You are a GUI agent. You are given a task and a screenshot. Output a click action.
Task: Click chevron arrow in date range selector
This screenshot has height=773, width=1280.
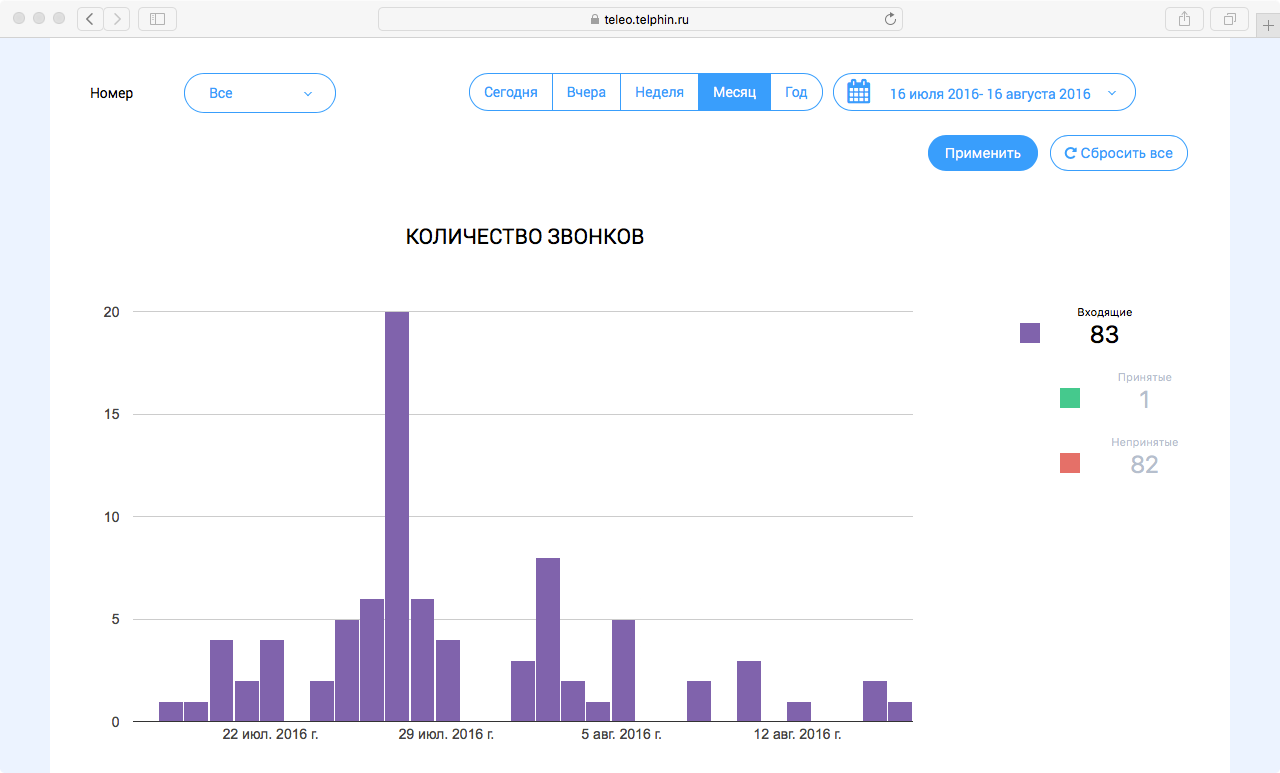(x=1112, y=93)
